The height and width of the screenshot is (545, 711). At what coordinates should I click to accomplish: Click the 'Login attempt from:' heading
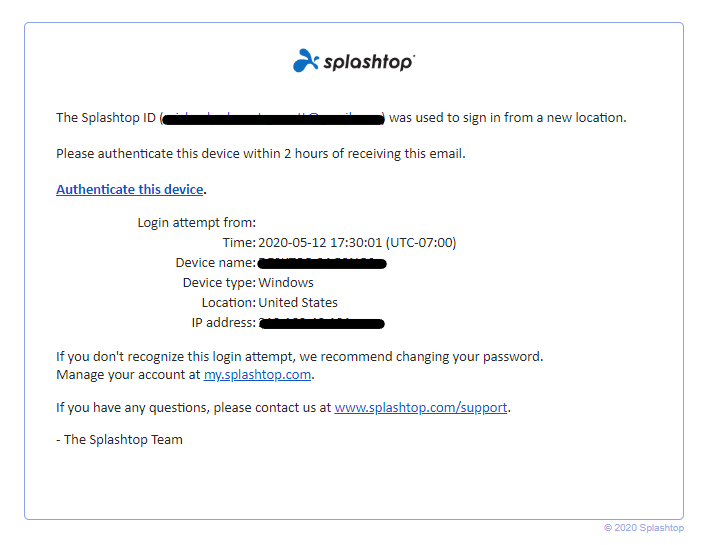197,223
